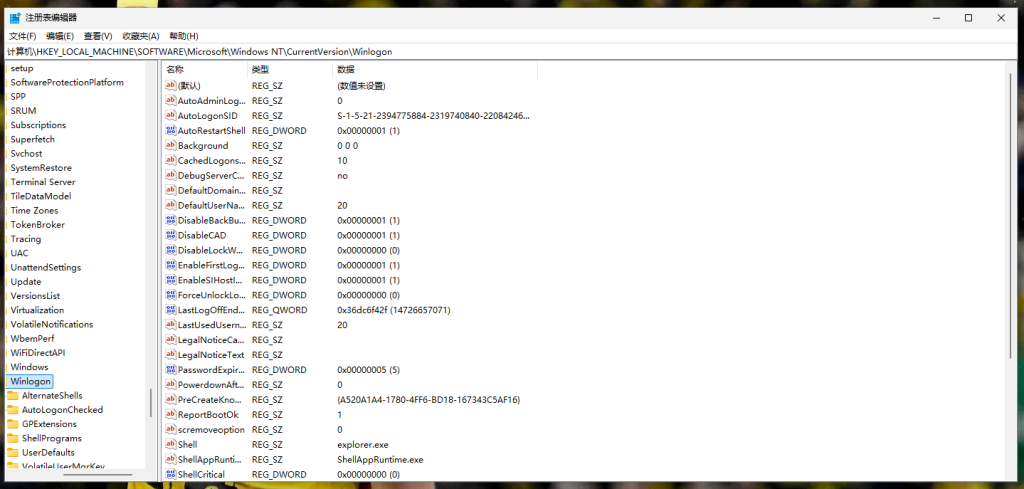Click the binary icon next to ForceUnlockLo value
Image resolution: width=1024 pixels, height=489 pixels.
pos(171,295)
